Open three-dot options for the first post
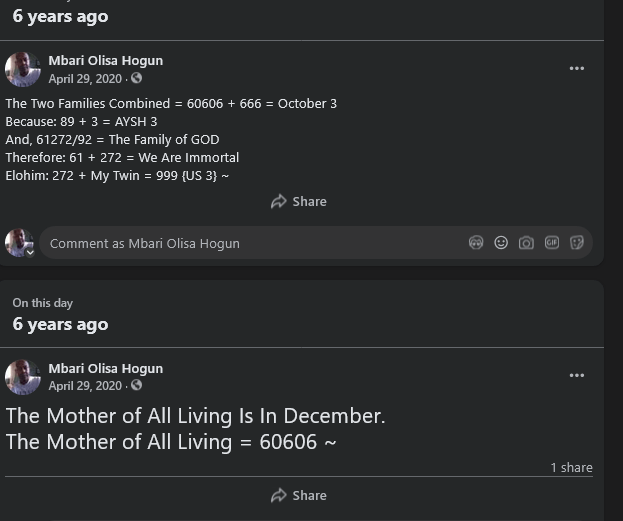Viewport: 623px width, 521px height. tap(577, 68)
